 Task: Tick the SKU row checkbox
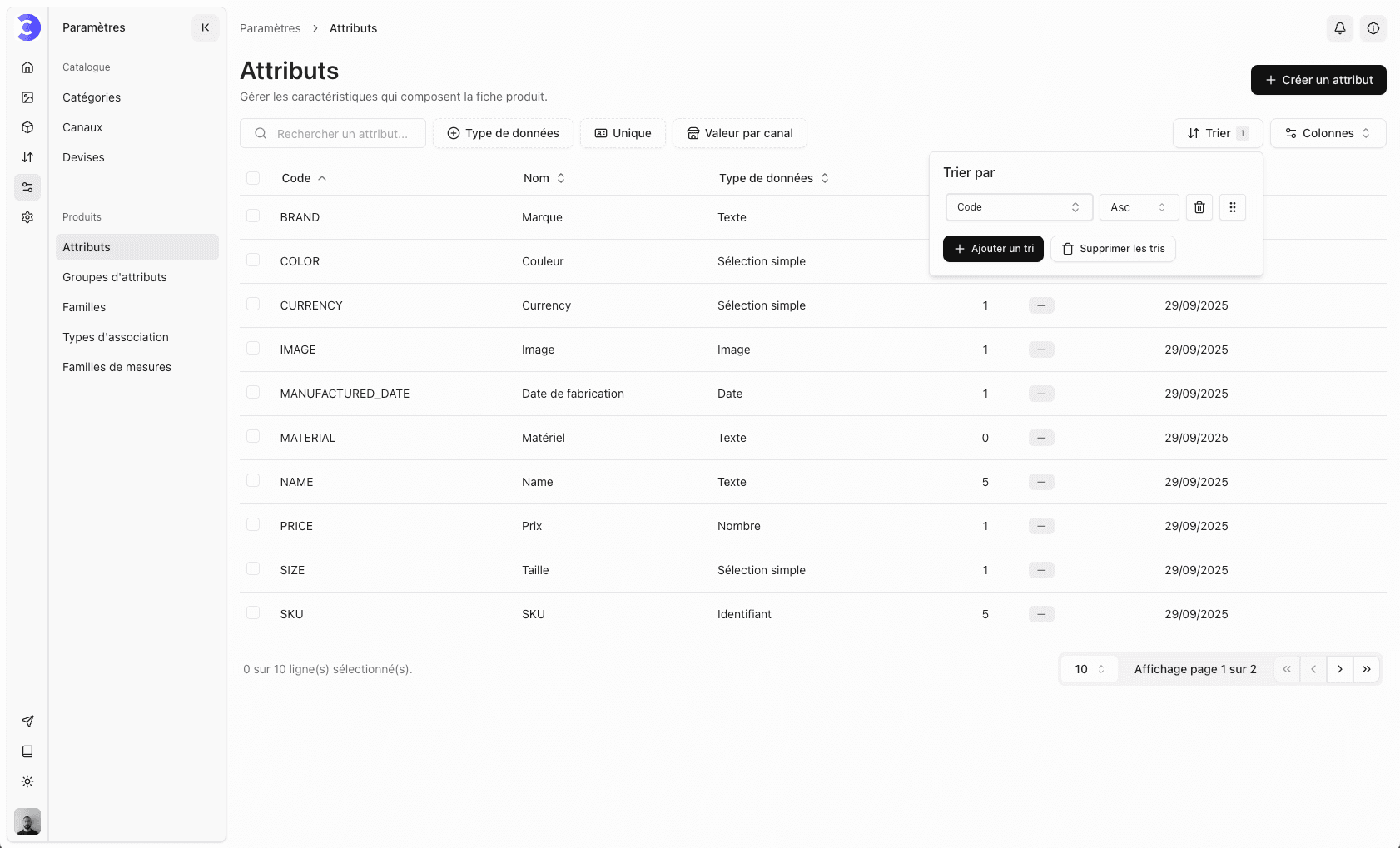[x=253, y=613]
